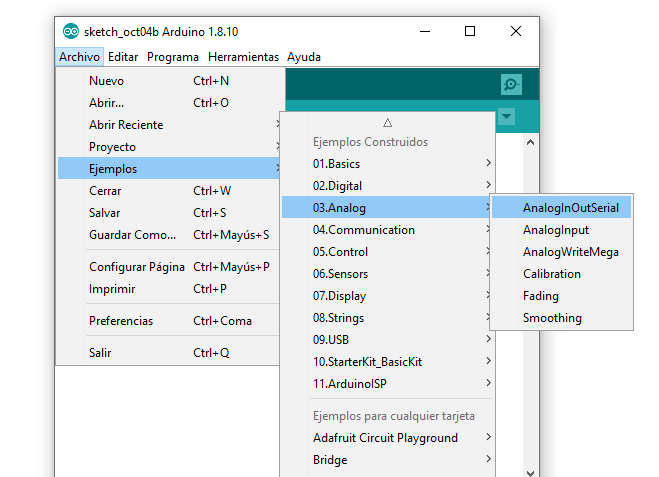Open the Programa menu
This screenshot has height=477, width=659.
(173, 57)
